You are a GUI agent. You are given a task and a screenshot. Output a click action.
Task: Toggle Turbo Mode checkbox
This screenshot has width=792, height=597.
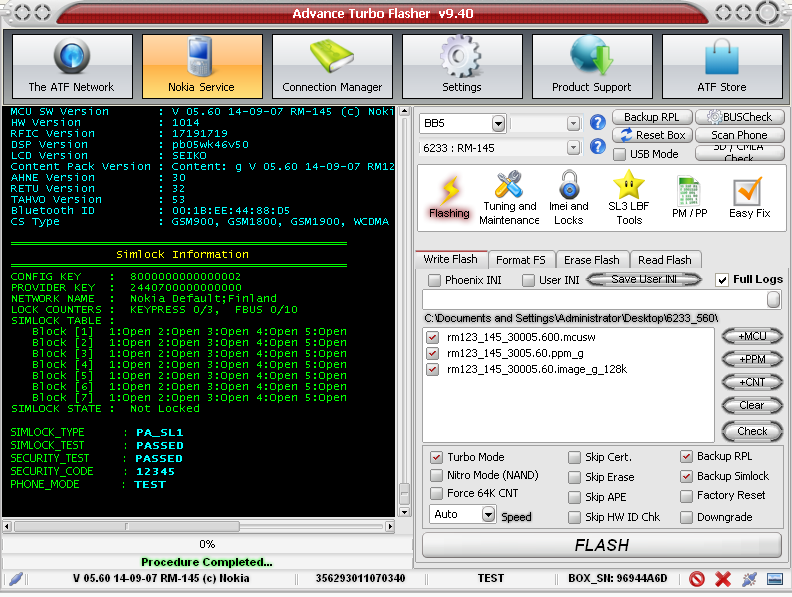436,458
